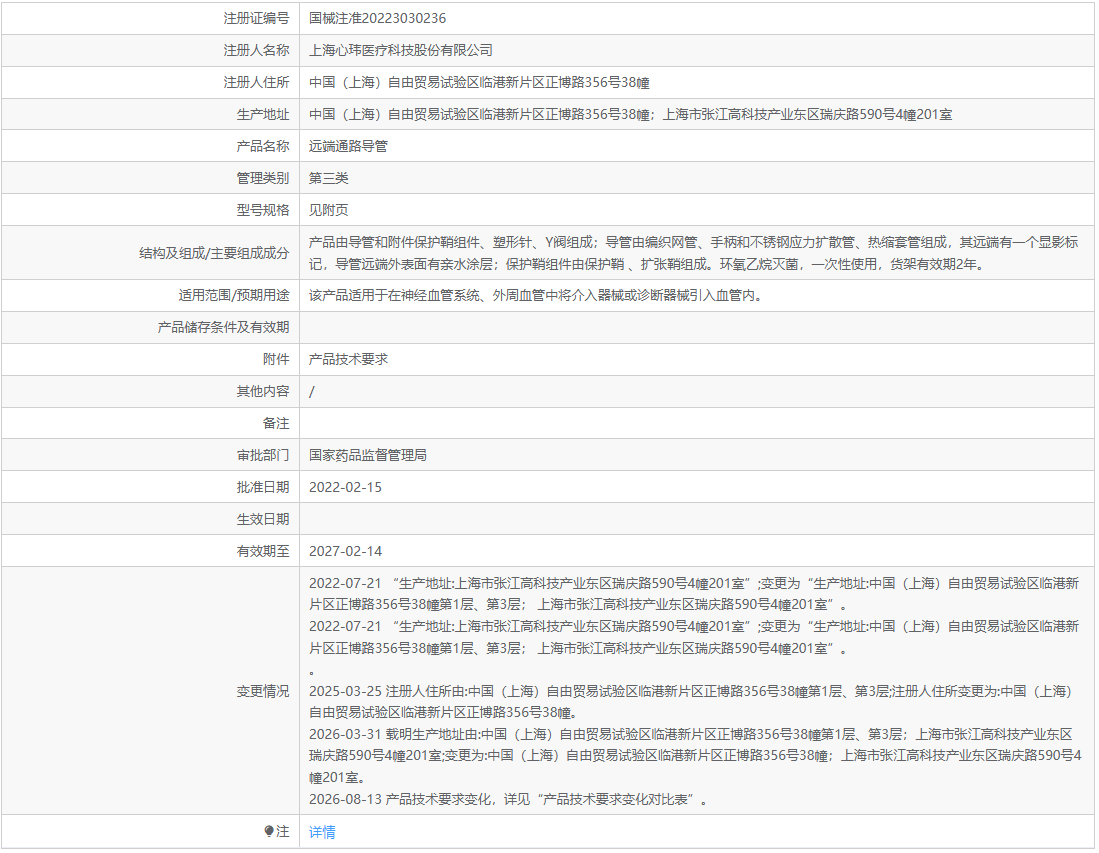Click the 附件 label cell
This screenshot has height=853, width=1099.
[x=150, y=360]
